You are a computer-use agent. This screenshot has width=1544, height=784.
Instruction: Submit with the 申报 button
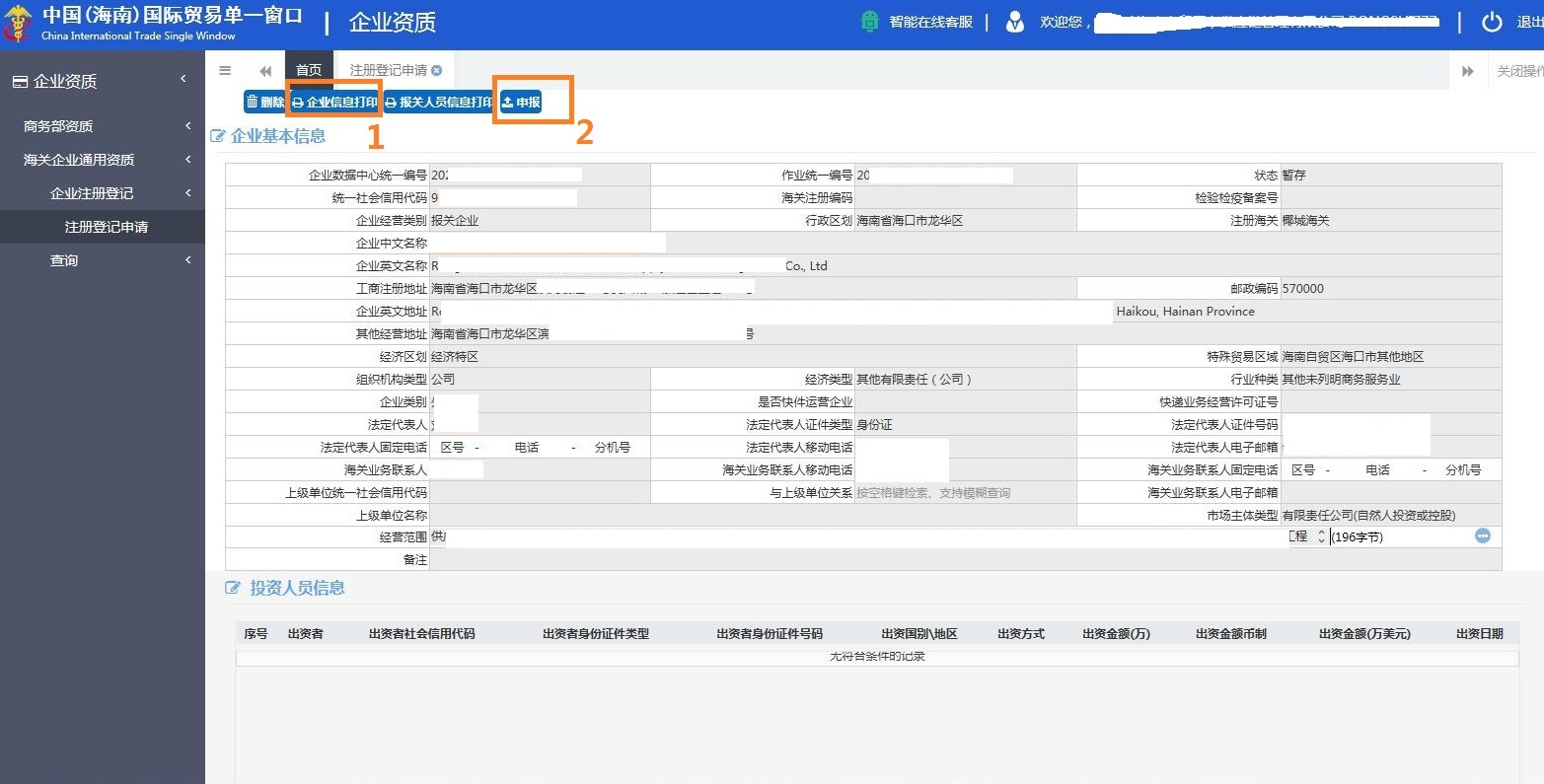(x=521, y=102)
